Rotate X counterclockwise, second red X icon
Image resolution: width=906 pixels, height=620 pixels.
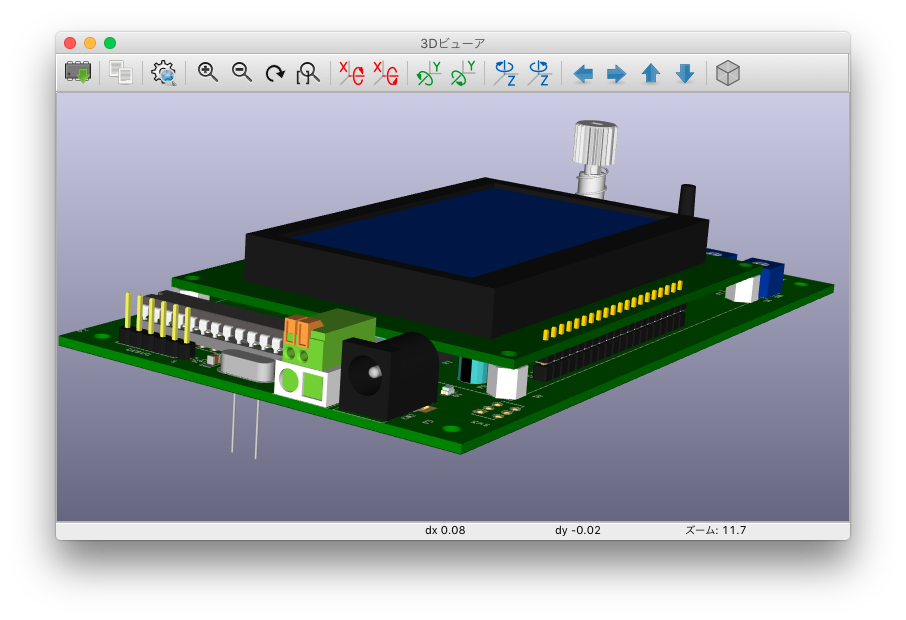click(386, 73)
